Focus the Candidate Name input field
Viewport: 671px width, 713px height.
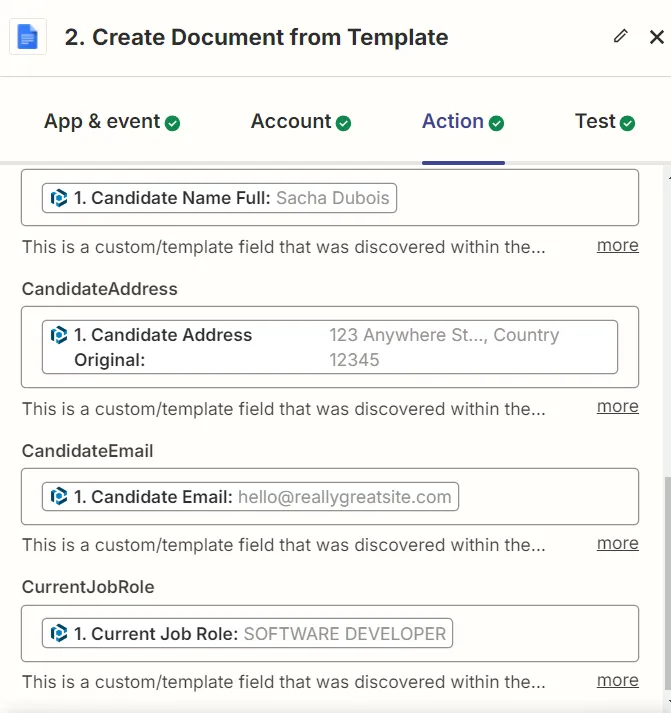coord(330,198)
